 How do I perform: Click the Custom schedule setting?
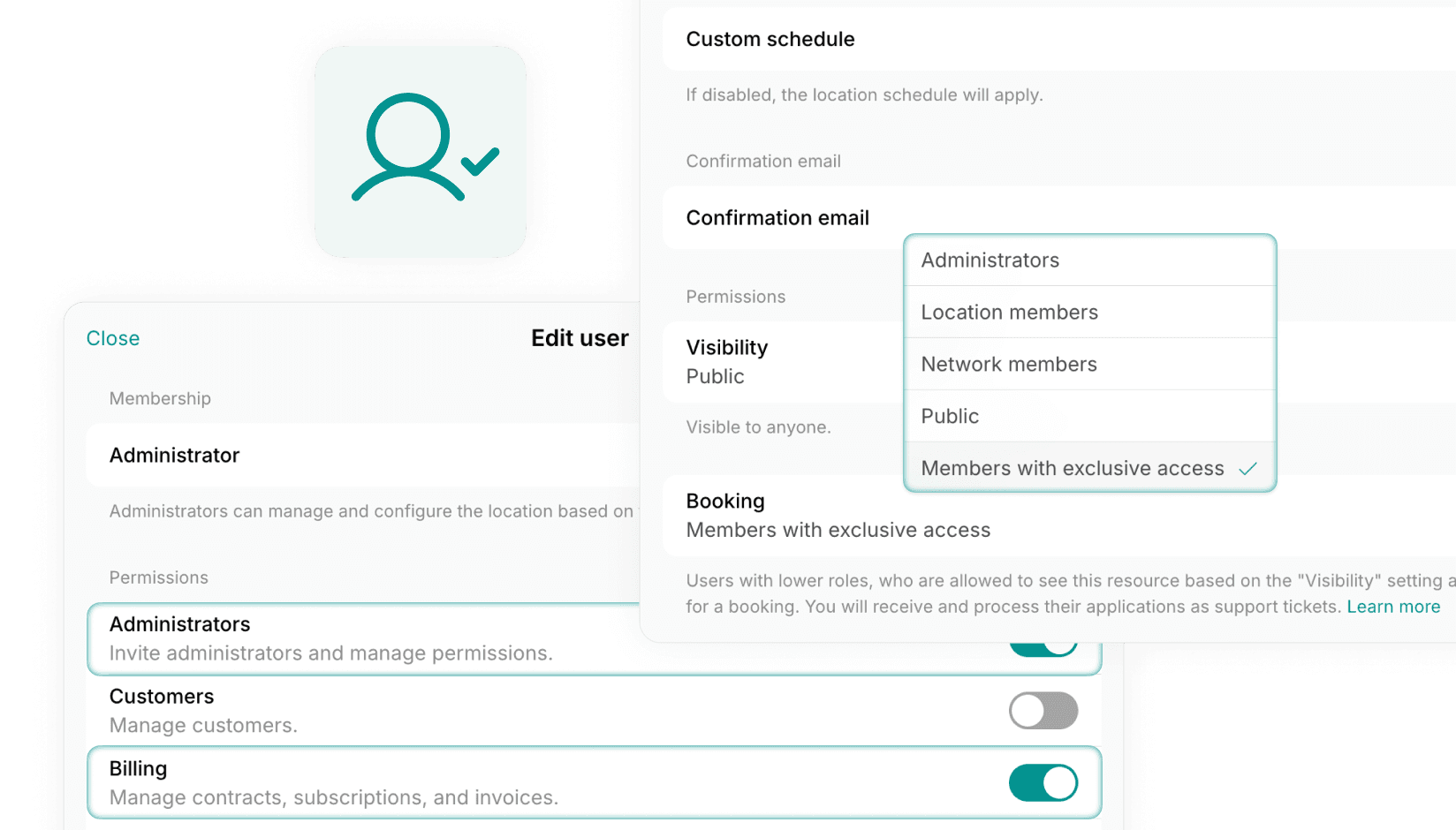(x=770, y=39)
